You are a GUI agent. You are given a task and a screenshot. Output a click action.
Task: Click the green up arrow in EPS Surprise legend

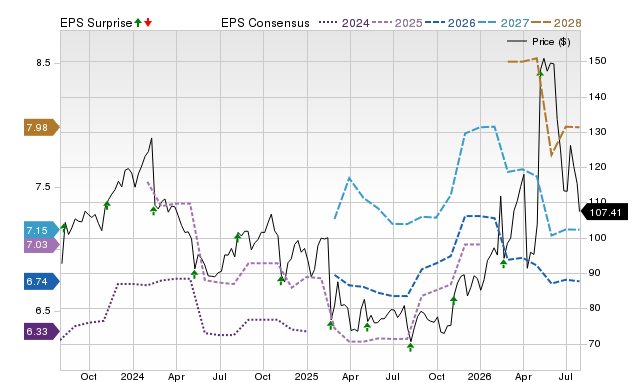(x=138, y=22)
